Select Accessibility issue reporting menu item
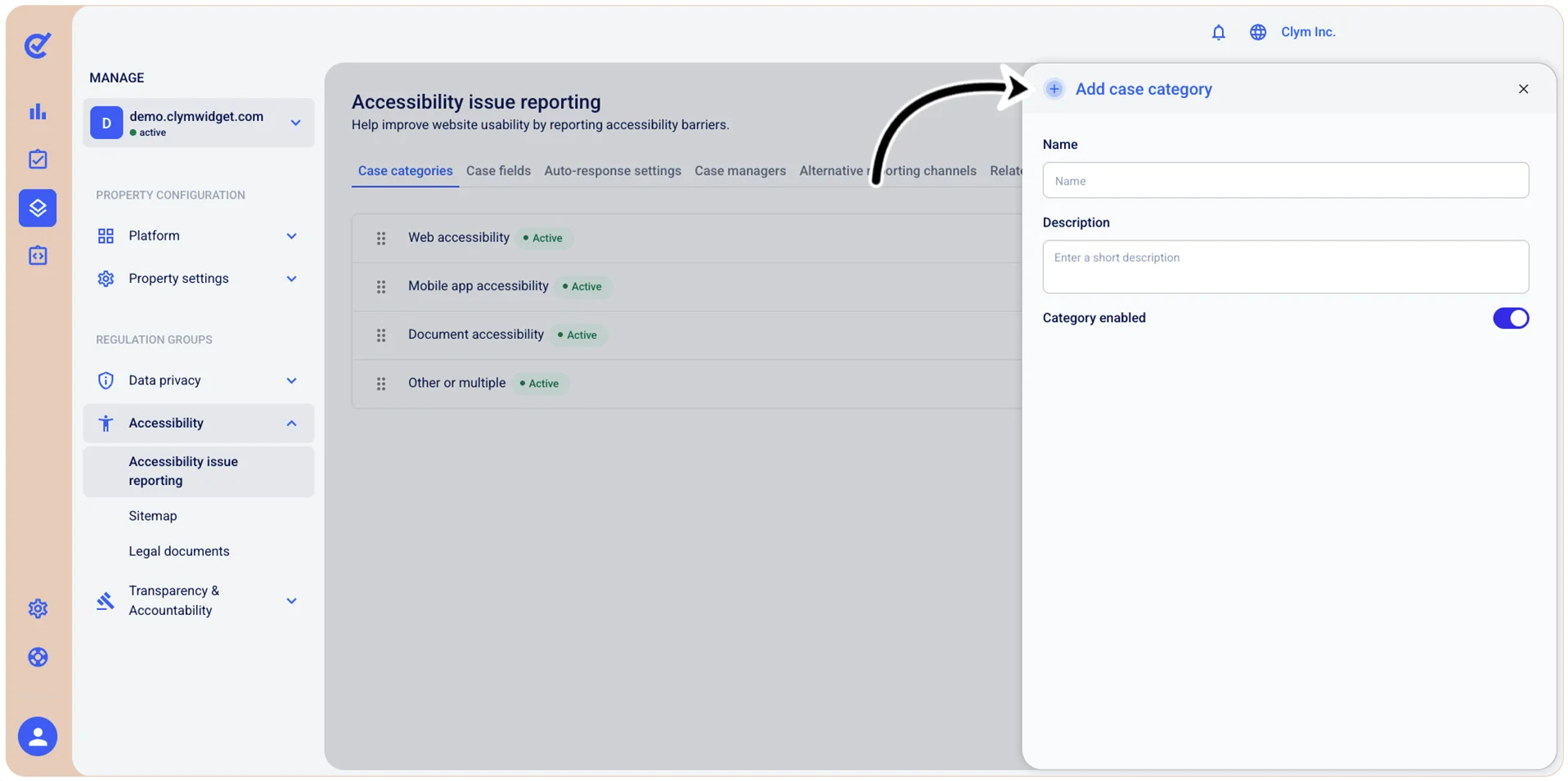1568x781 pixels. click(199, 471)
